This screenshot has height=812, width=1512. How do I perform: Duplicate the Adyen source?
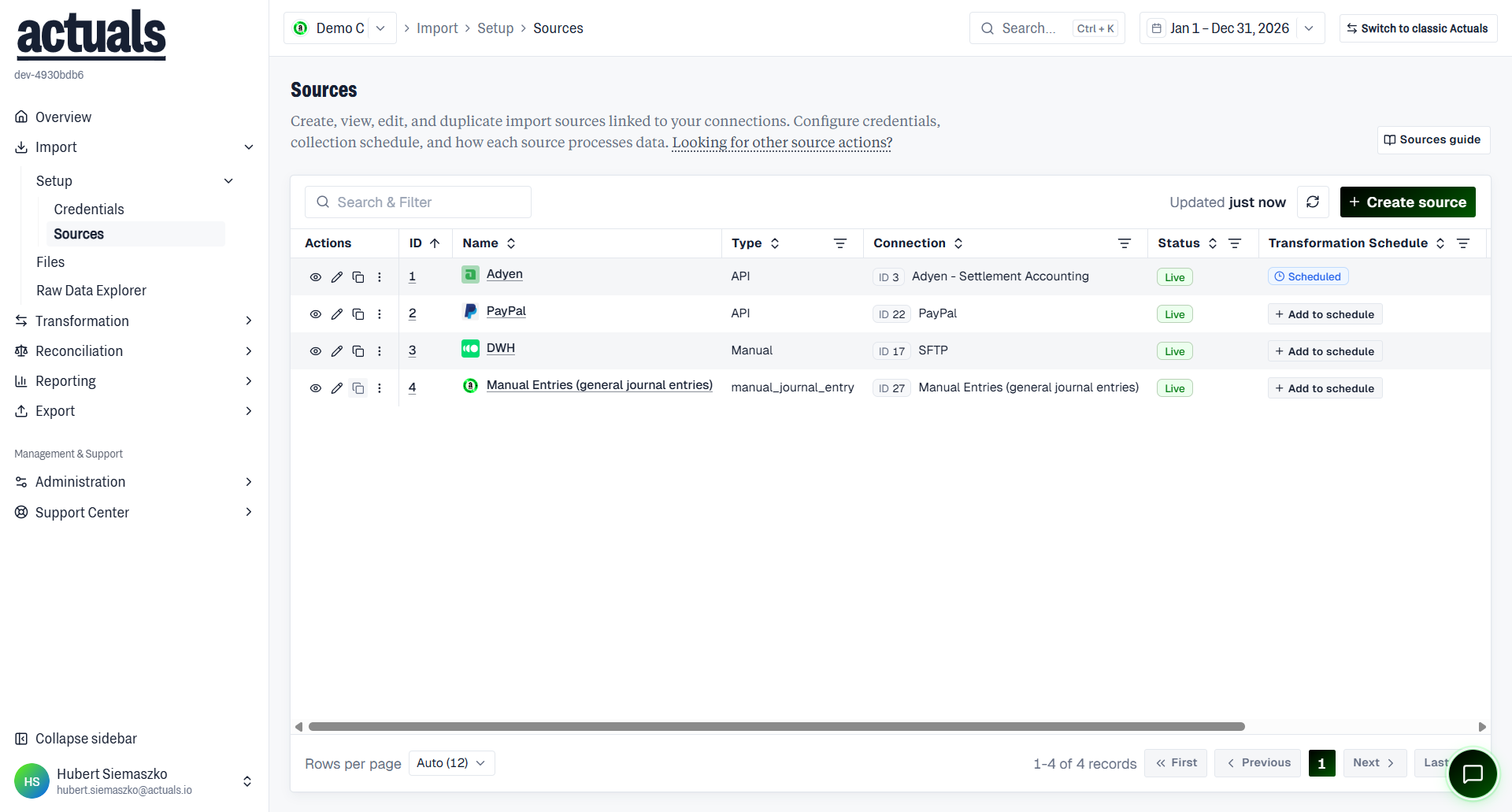[358, 277]
